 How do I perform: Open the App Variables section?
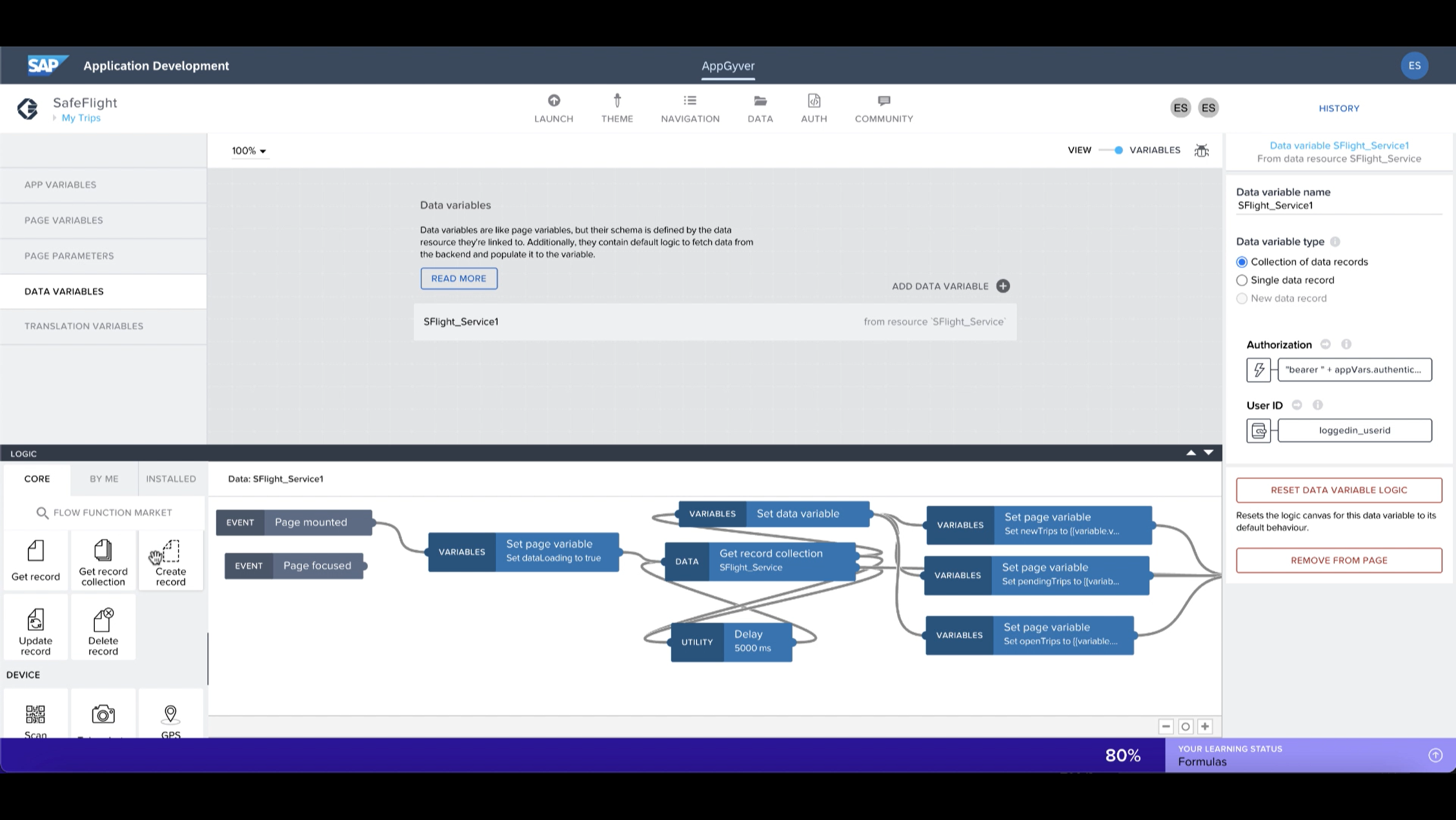point(103,185)
